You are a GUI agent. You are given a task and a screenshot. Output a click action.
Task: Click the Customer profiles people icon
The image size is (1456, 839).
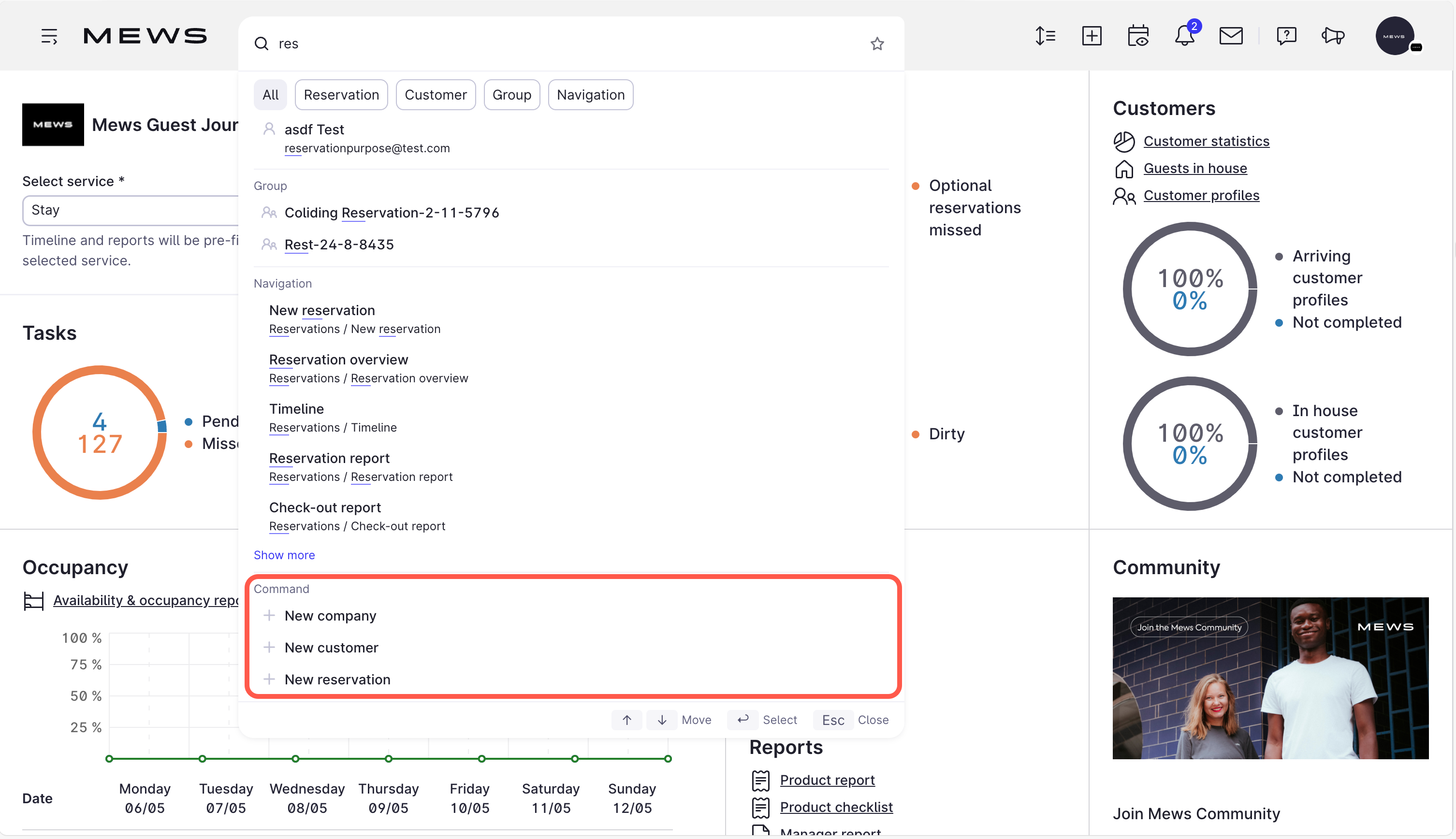(x=1123, y=196)
